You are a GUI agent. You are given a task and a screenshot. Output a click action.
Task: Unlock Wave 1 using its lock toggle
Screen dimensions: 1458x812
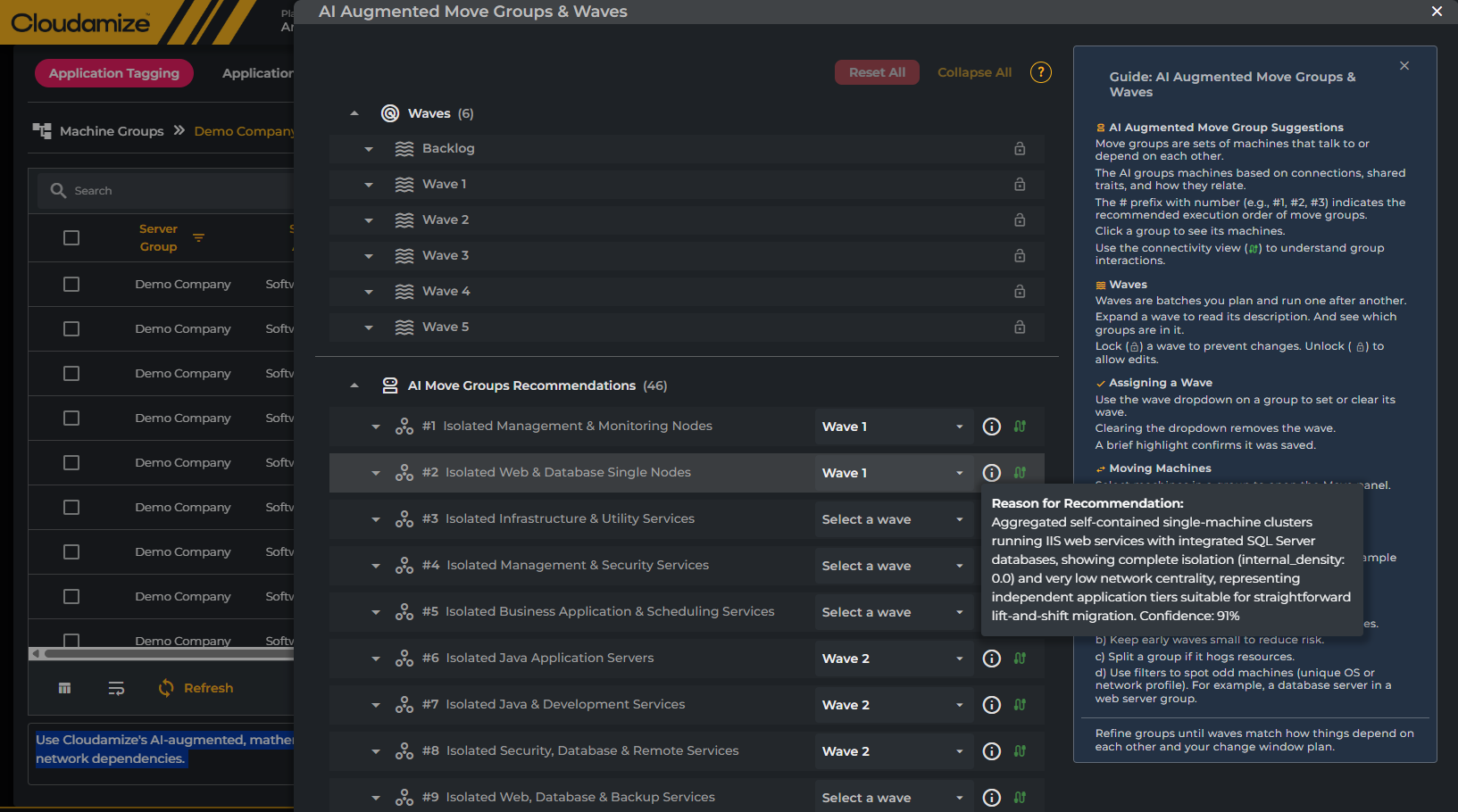(1020, 185)
